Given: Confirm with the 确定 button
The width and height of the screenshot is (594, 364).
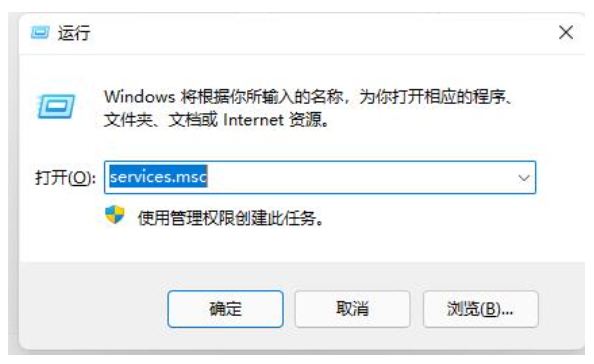Looking at the screenshot, I should pos(225,309).
